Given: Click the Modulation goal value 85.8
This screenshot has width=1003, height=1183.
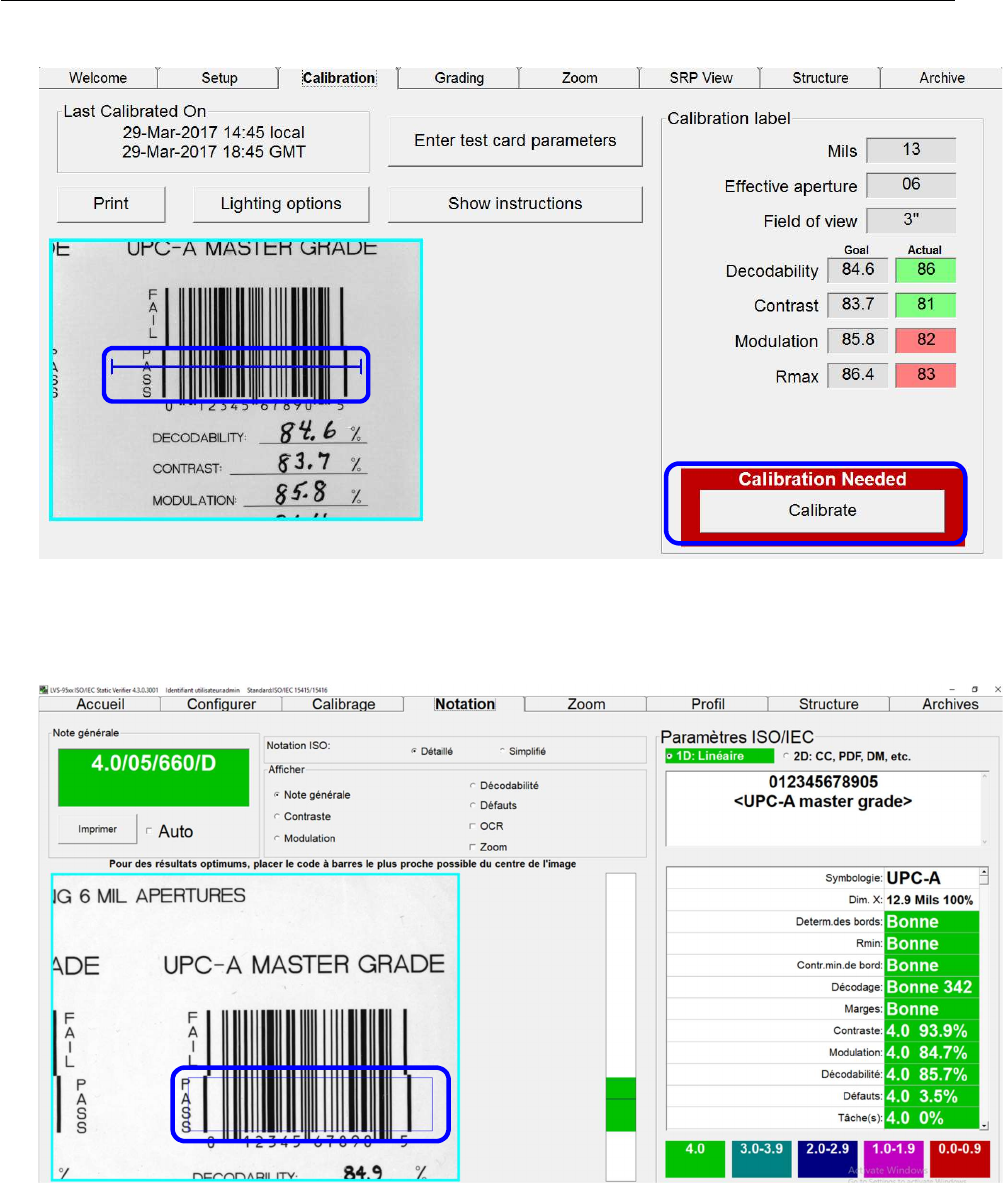Looking at the screenshot, I should (857, 340).
